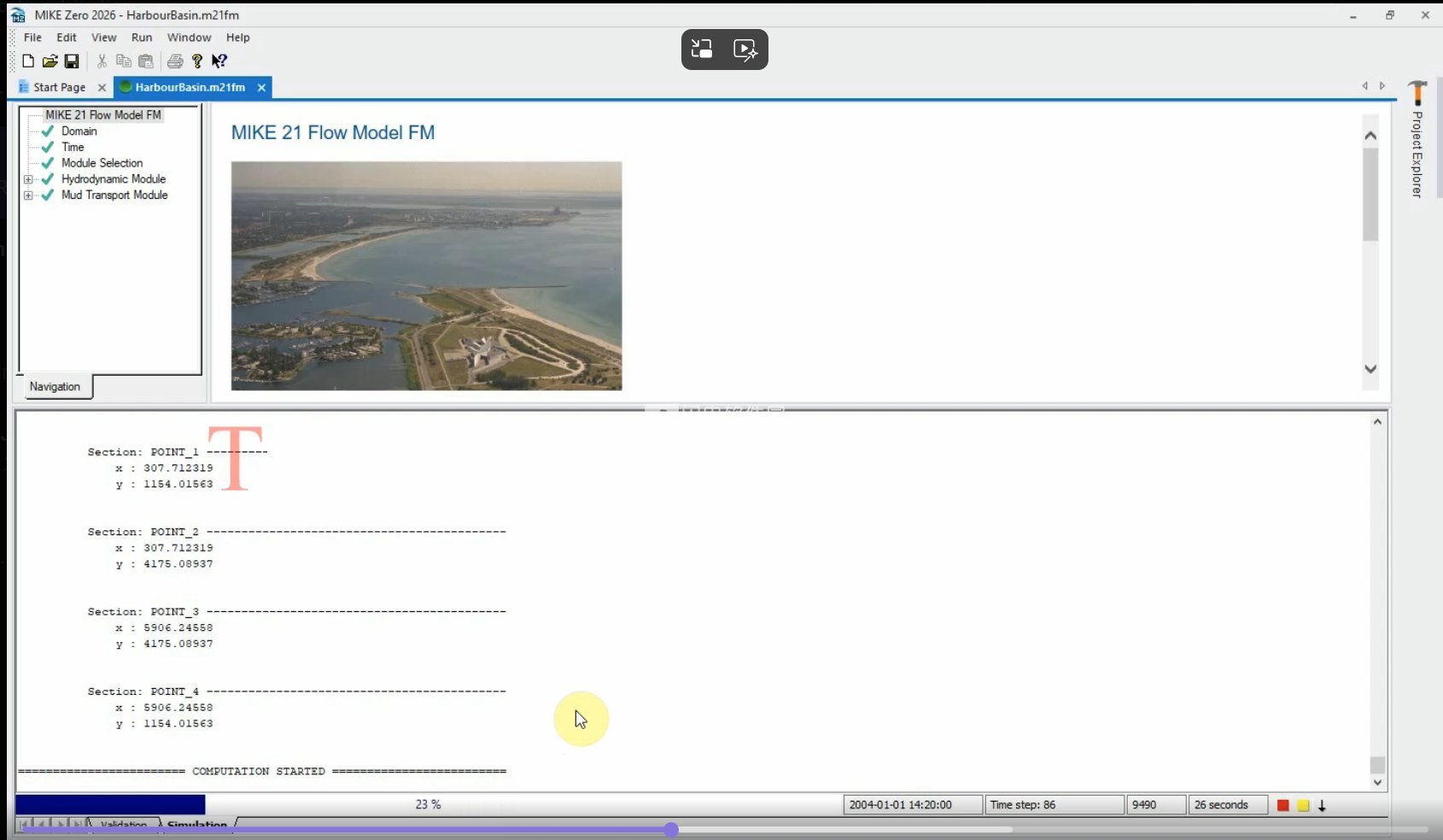Click the Navigation tab button
Screen dimensions: 1443x840
pos(55,387)
